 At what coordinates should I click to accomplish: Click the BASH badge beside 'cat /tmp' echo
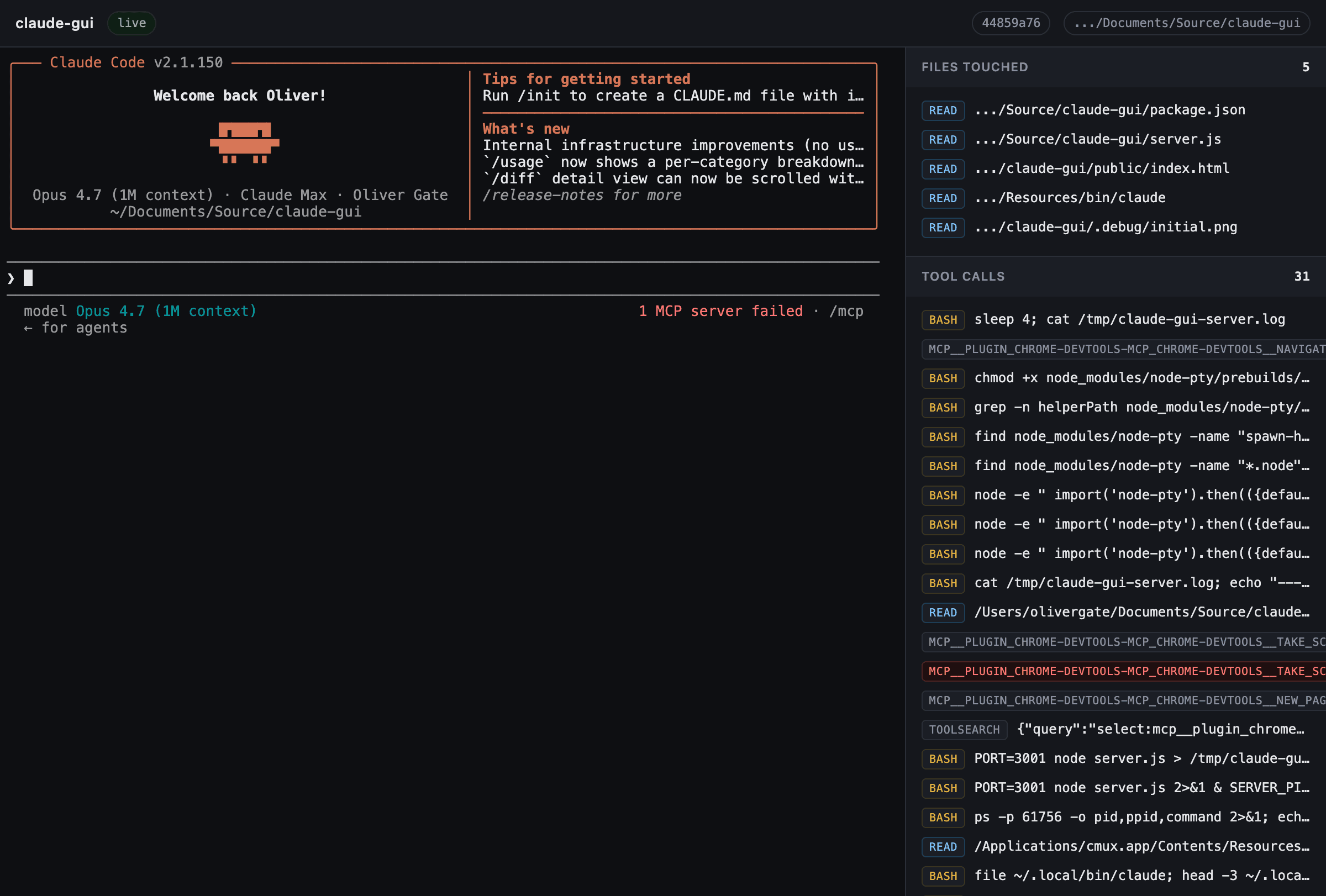pyautogui.click(x=943, y=583)
